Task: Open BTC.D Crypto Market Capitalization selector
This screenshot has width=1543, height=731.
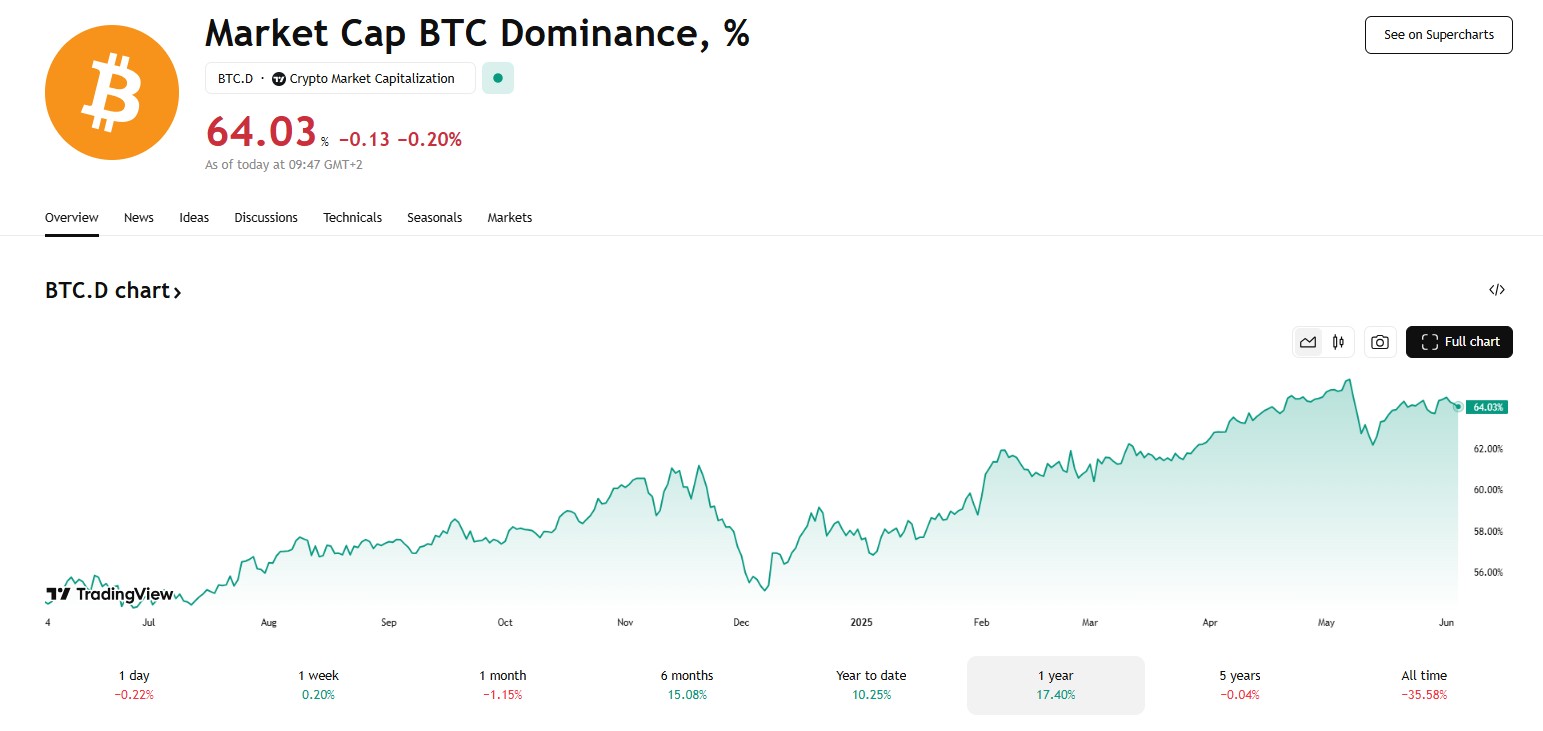Action: pyautogui.click(x=340, y=78)
